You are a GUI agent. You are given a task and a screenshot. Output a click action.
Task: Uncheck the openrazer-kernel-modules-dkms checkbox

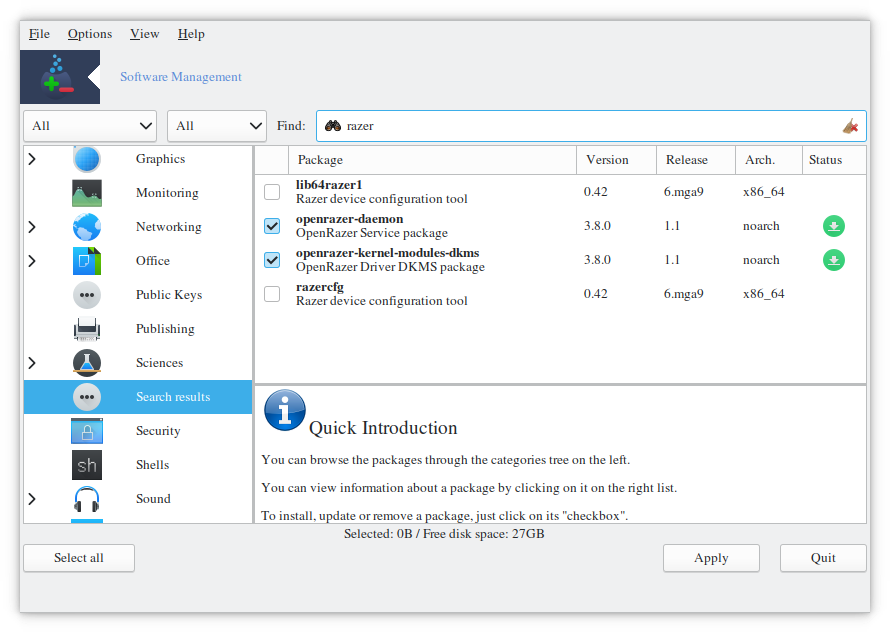point(272,260)
